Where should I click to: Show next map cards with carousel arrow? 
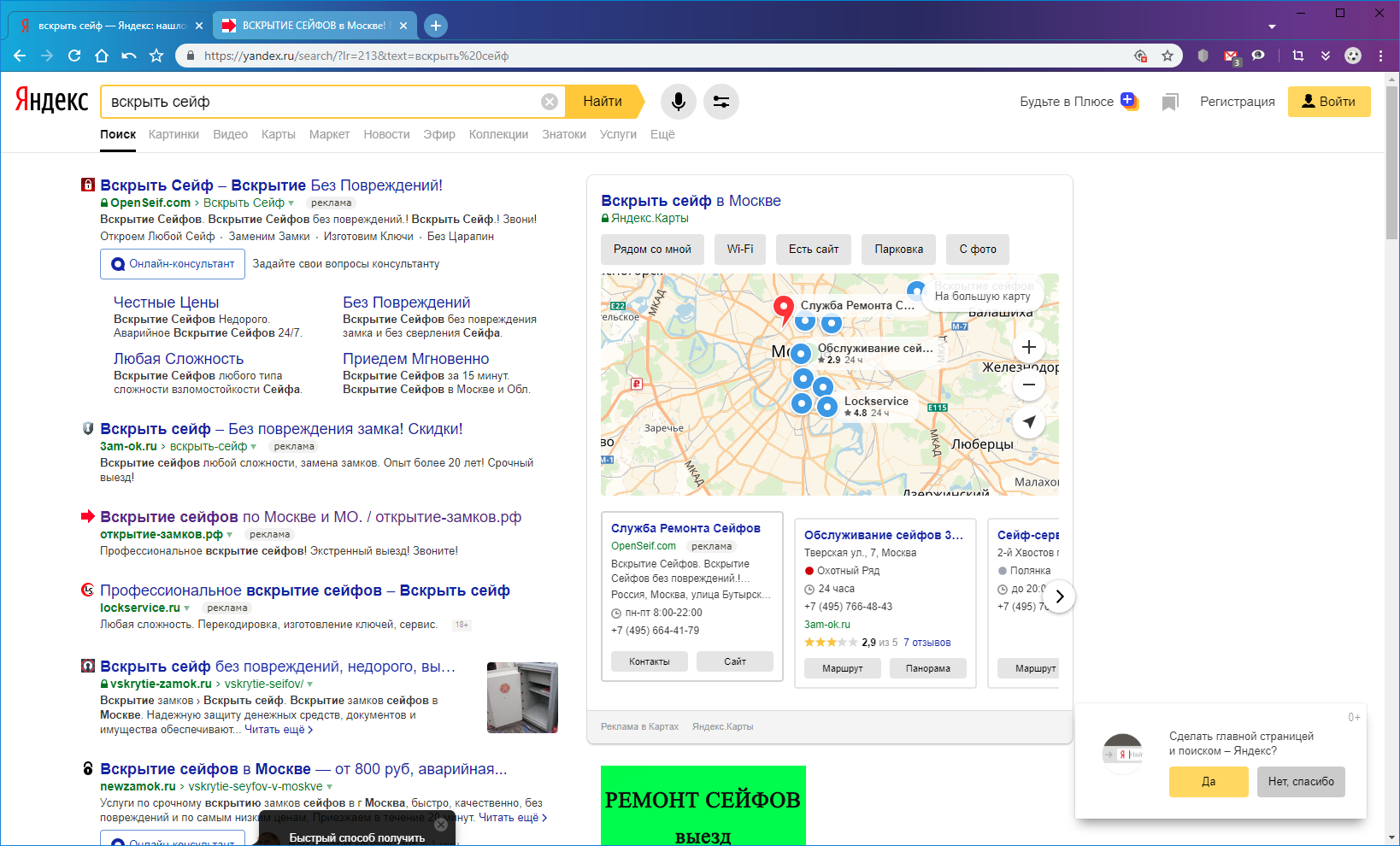pyautogui.click(x=1060, y=596)
